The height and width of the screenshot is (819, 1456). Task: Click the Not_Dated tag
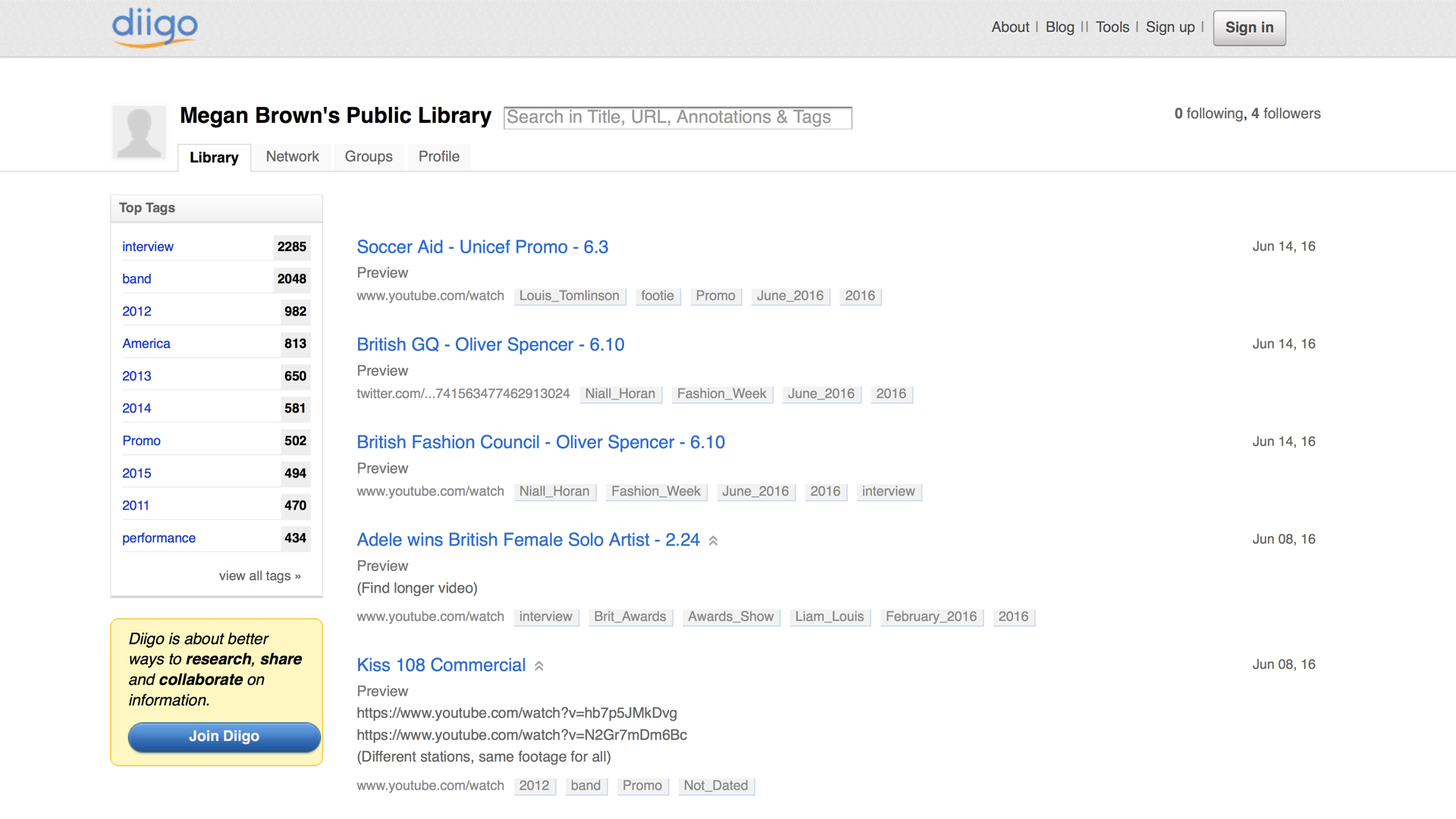point(716,786)
